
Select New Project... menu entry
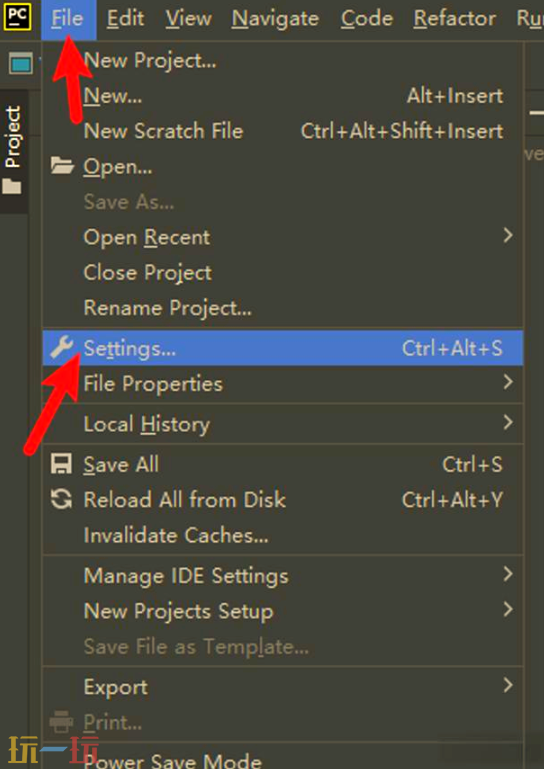(283, 61)
